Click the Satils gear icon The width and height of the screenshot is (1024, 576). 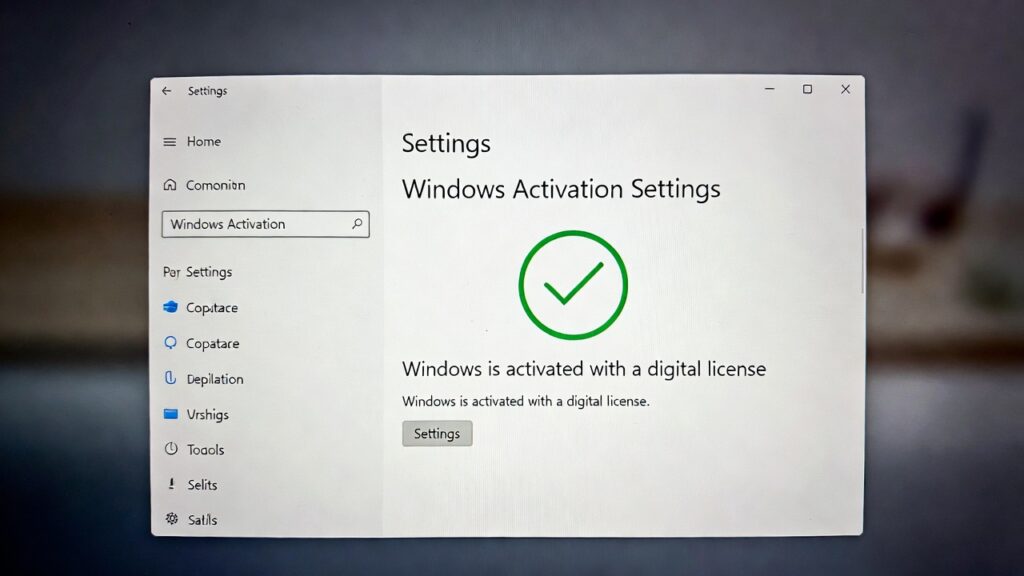(171, 519)
